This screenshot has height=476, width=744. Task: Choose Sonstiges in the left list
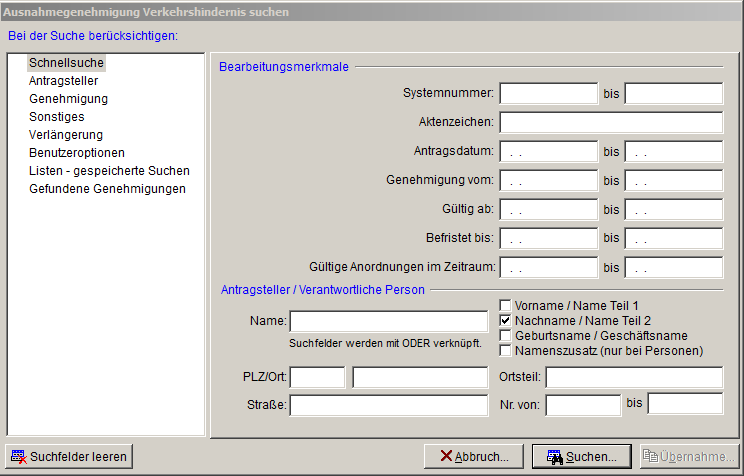coord(57,117)
